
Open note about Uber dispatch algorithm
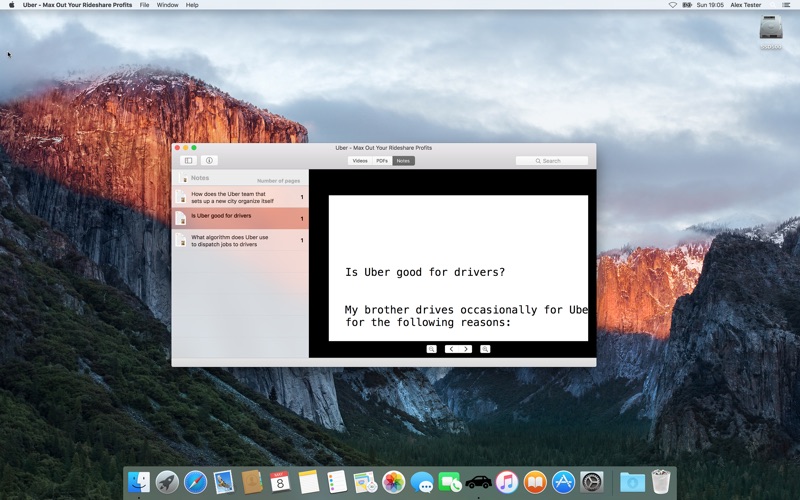point(240,240)
